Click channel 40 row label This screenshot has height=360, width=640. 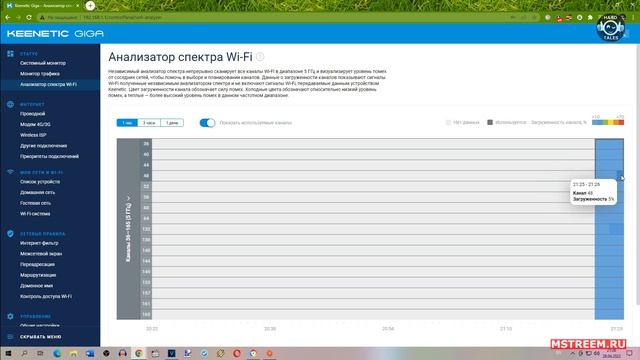click(146, 154)
